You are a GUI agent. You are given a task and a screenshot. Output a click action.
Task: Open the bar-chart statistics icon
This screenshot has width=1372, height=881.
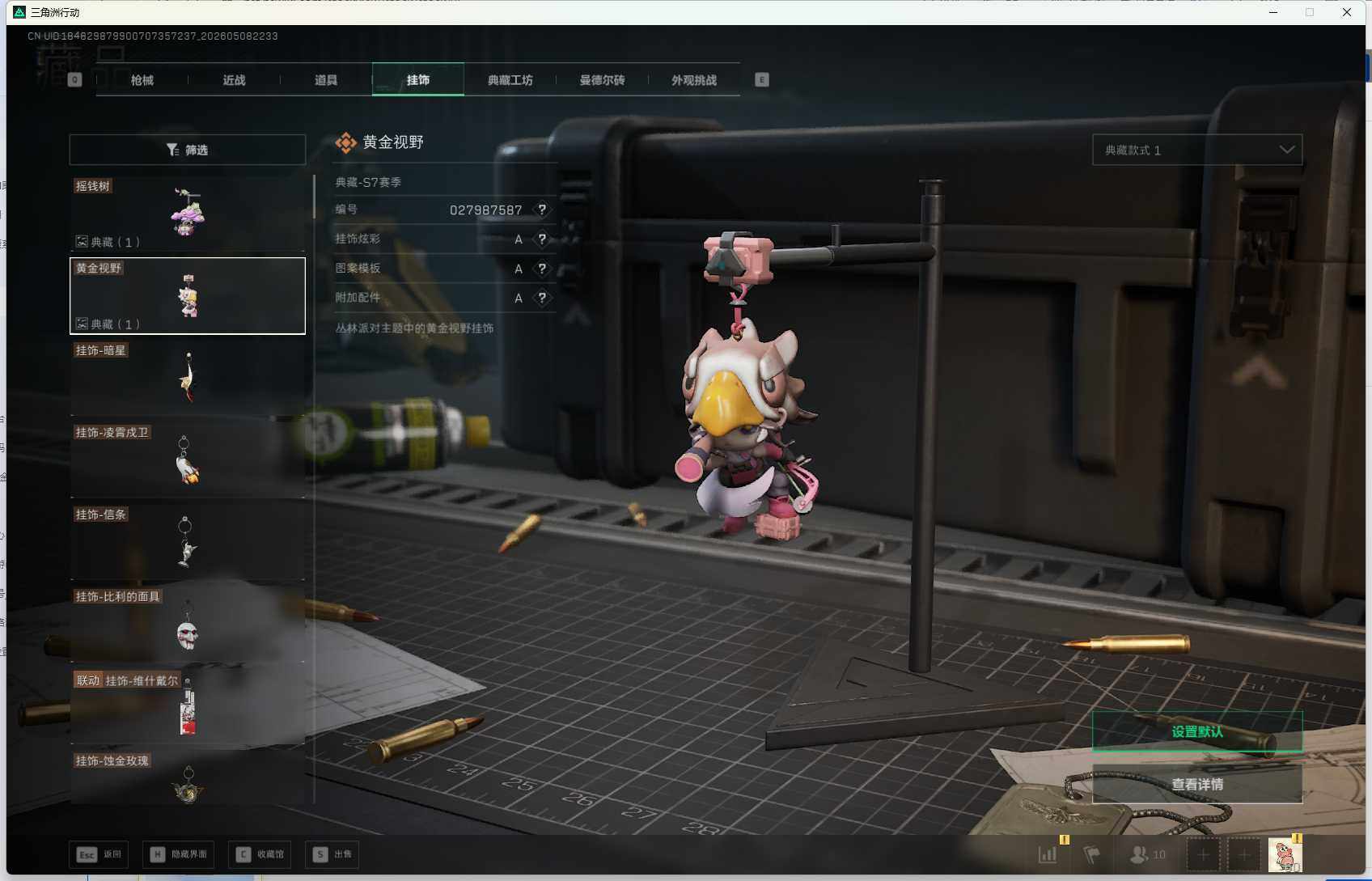1048,854
